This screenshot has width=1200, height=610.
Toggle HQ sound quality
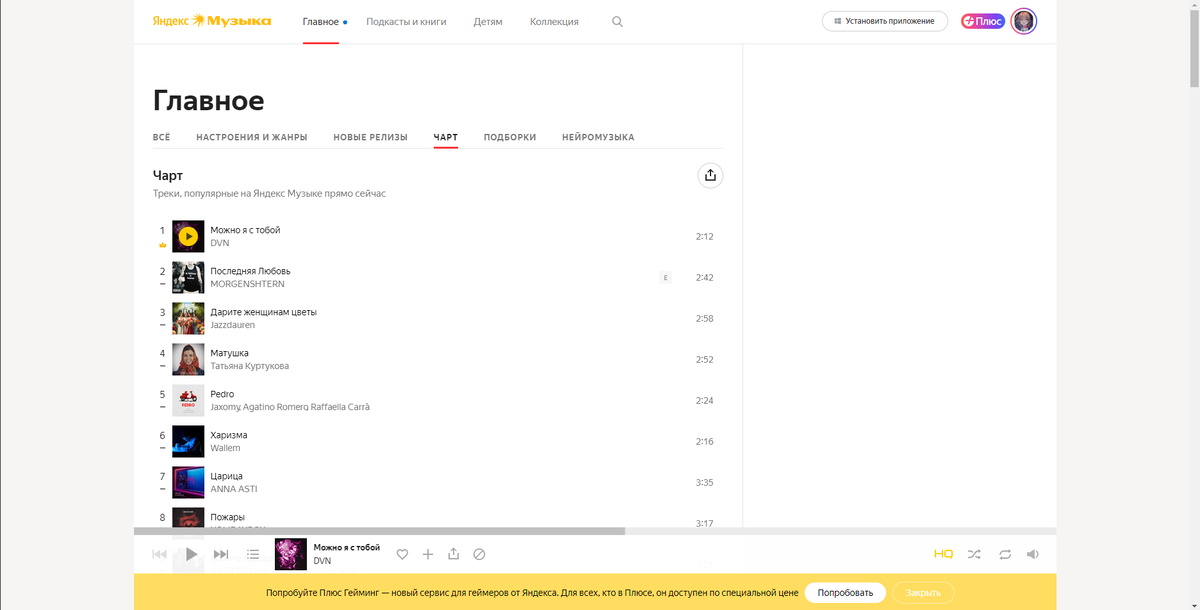click(x=943, y=554)
